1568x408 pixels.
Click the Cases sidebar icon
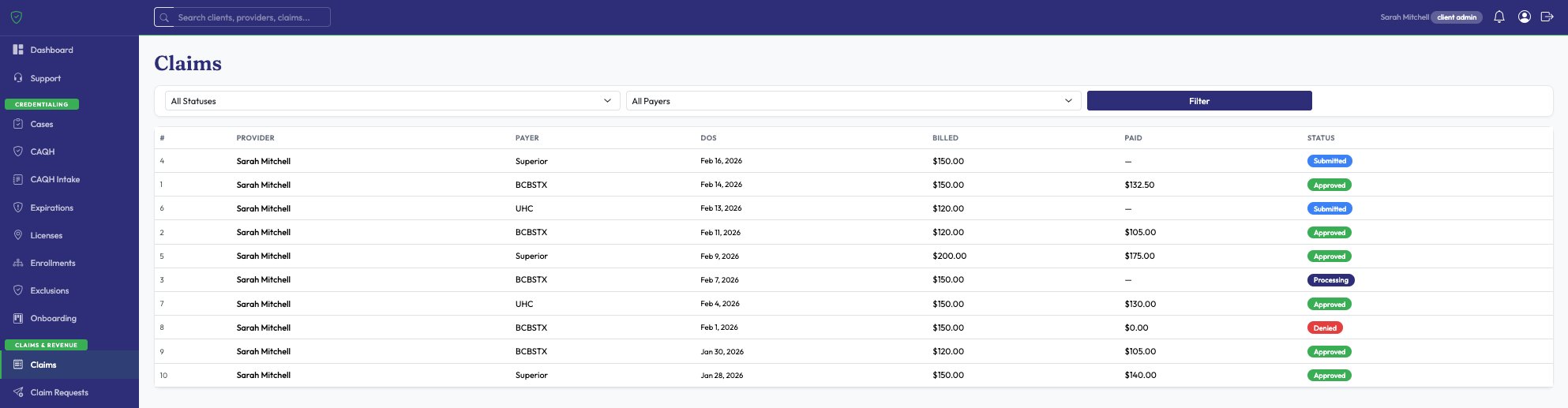point(18,124)
